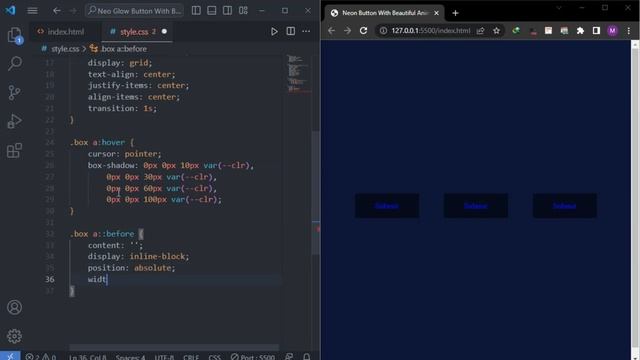Click Ln 36, Col 8 status indicator
640x360 pixels.
click(x=87, y=357)
